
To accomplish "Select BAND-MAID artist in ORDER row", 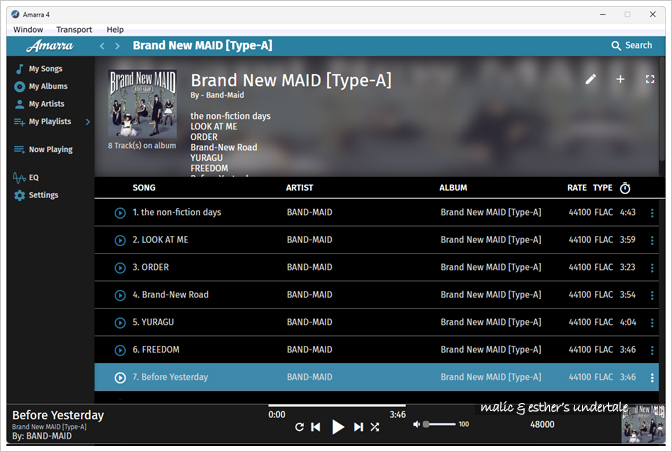I will (309, 267).
